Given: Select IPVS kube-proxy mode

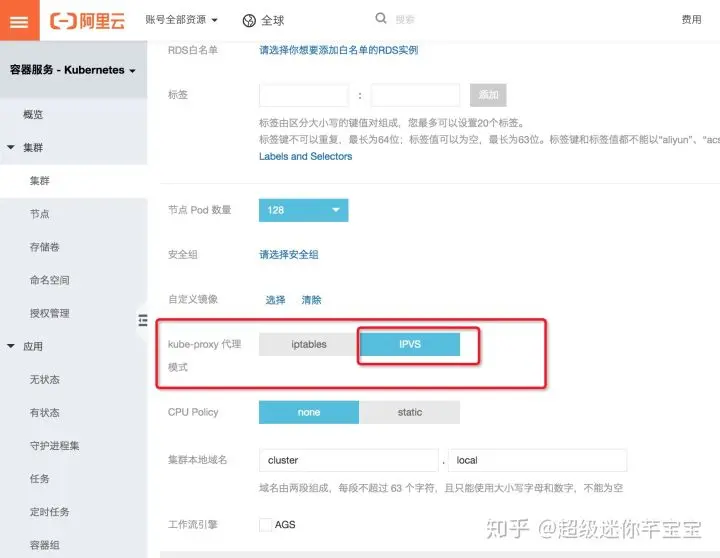Looking at the screenshot, I should [410, 344].
